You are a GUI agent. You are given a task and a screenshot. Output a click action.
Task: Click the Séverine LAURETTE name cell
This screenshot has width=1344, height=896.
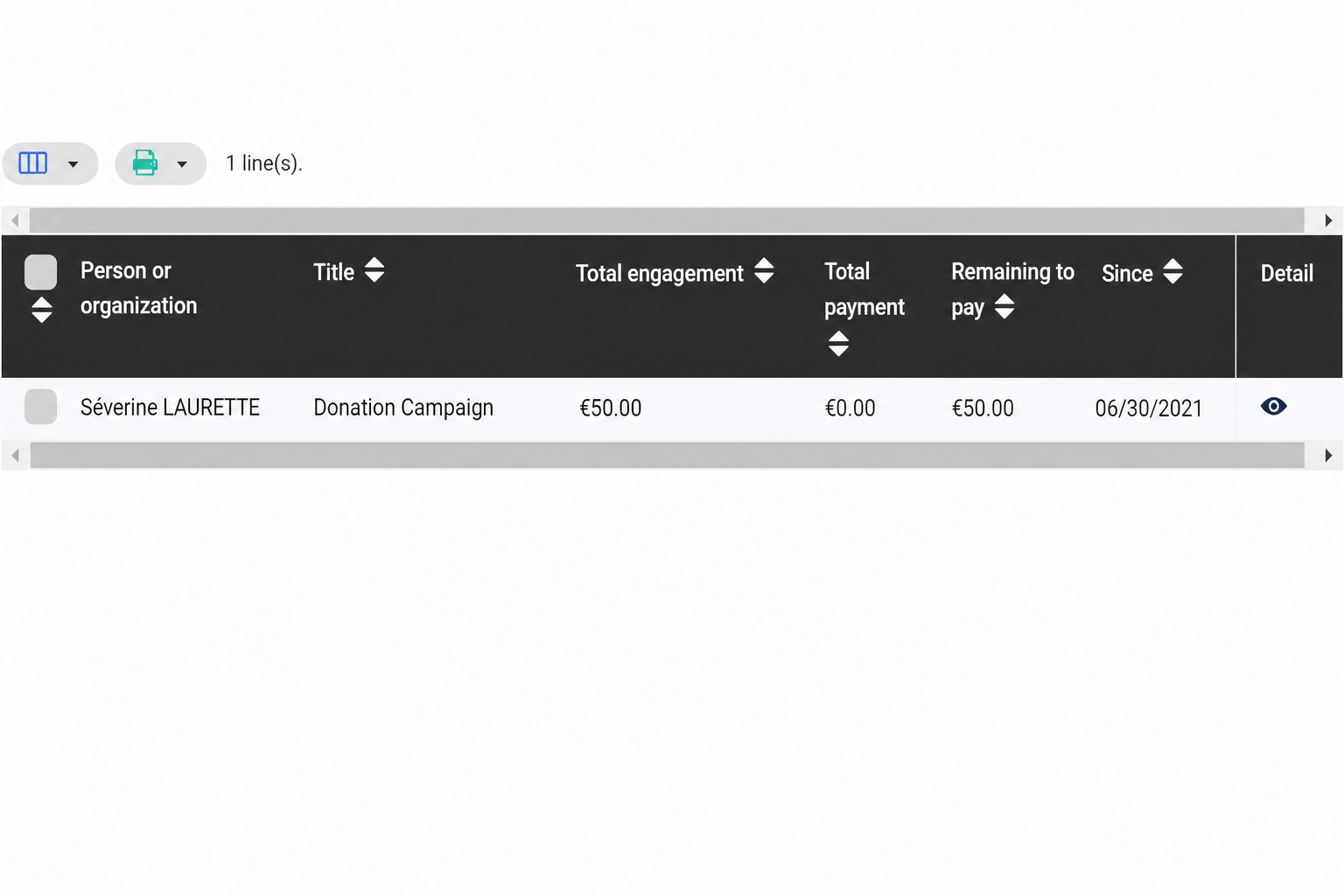(170, 408)
